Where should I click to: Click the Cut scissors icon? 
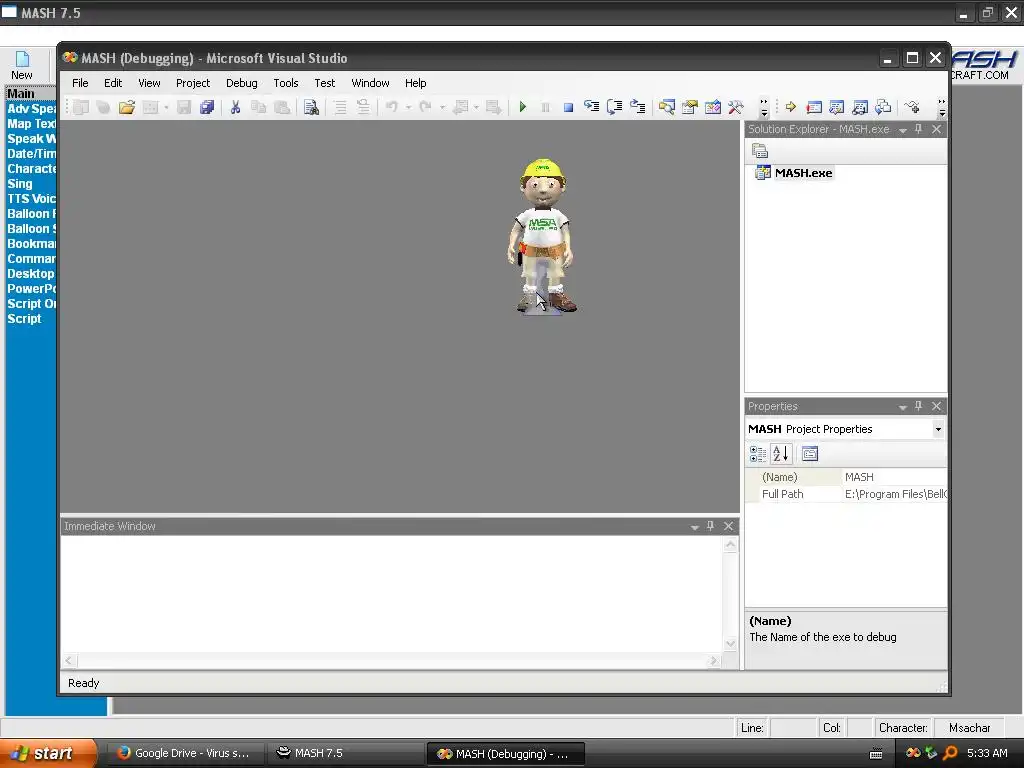[235, 107]
